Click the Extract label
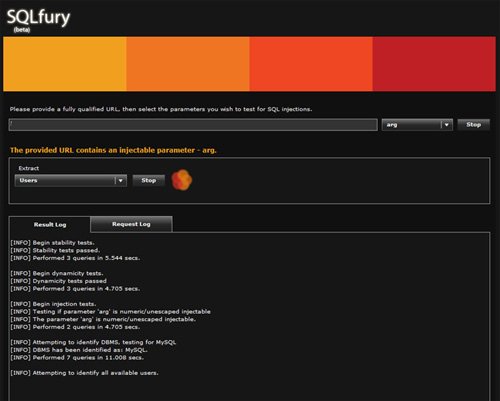This screenshot has width=500, height=401. (29, 168)
